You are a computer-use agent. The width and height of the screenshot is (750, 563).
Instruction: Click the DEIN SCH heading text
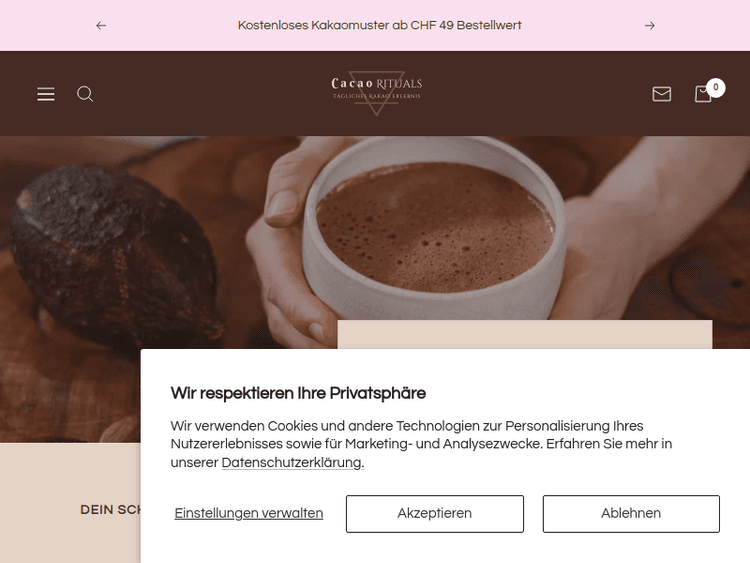click(110, 510)
